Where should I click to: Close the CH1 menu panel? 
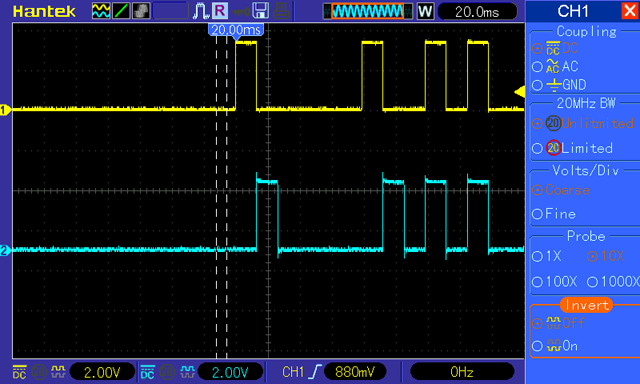pyautogui.click(x=630, y=11)
